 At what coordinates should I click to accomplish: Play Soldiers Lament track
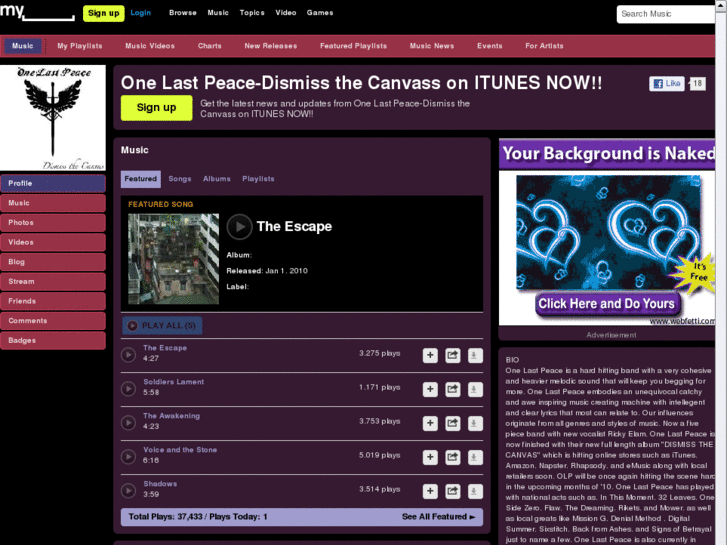click(x=128, y=389)
